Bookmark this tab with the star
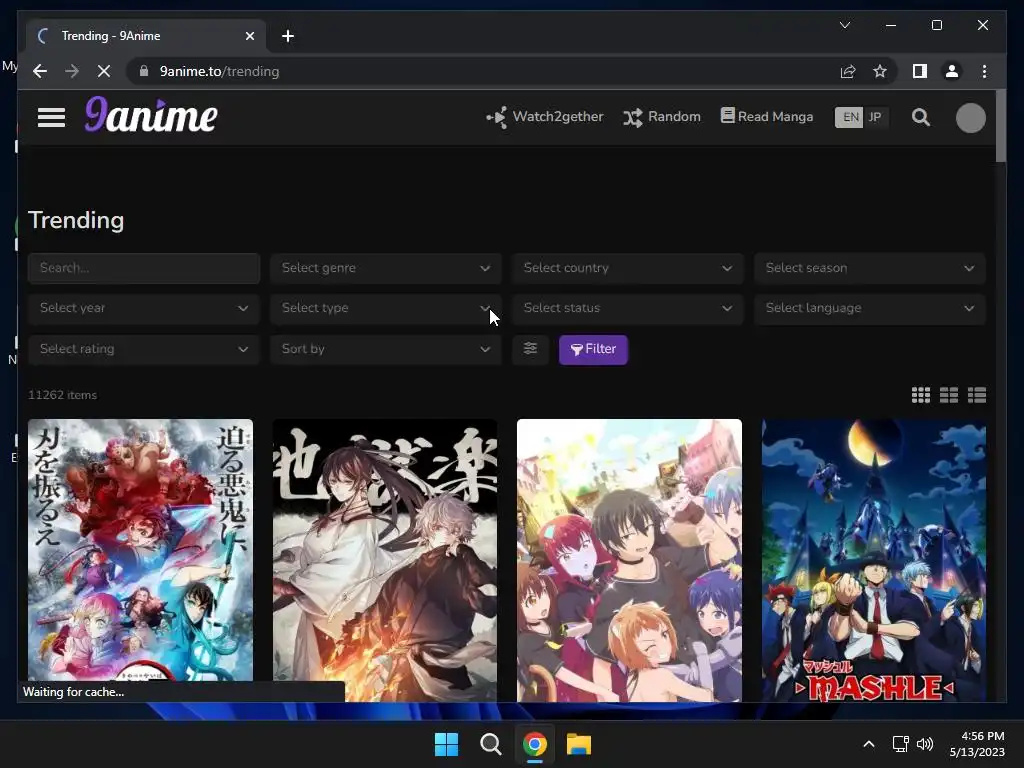1024x768 pixels. coord(880,71)
